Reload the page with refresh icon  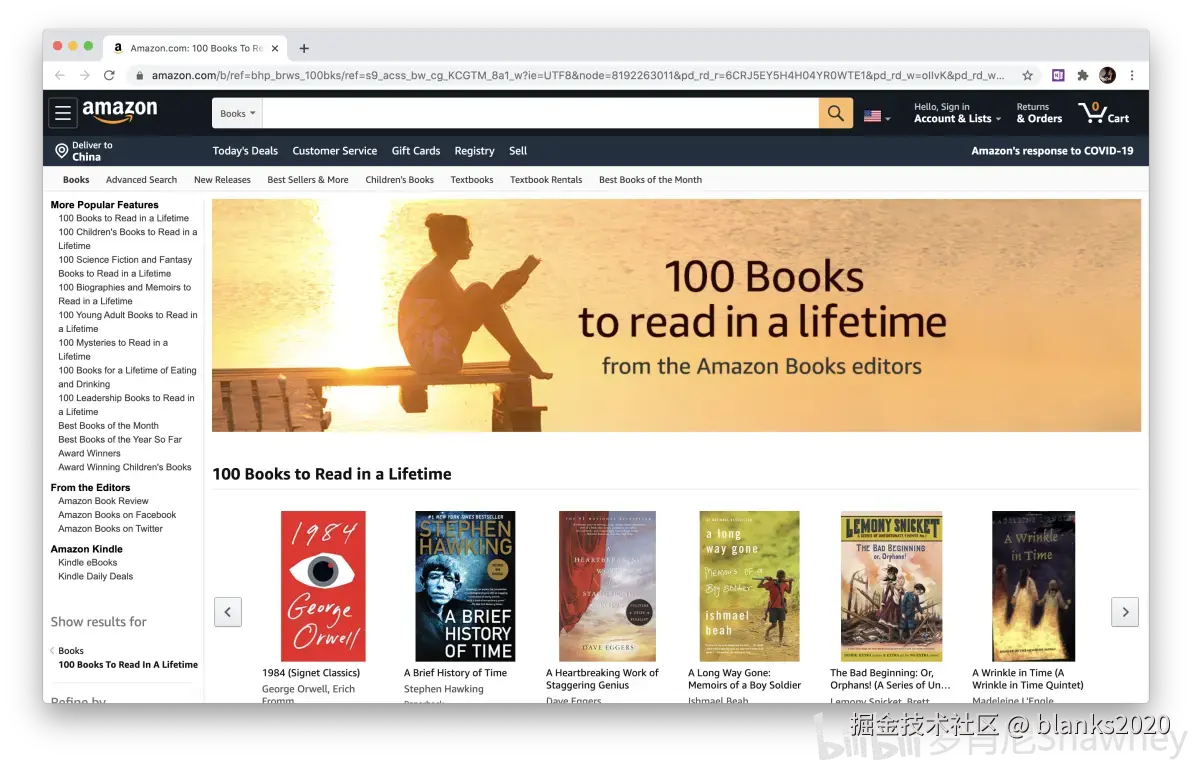[x=109, y=75]
